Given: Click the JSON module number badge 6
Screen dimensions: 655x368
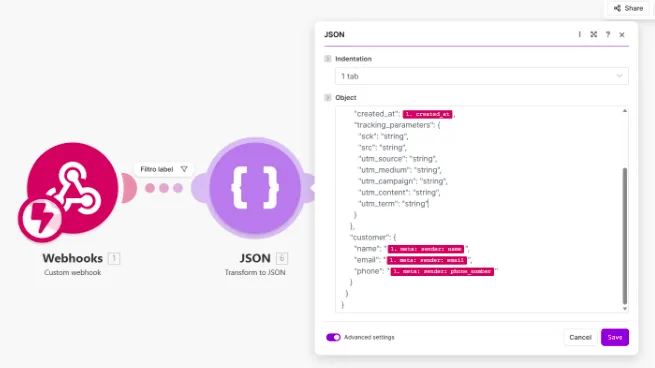Looking at the screenshot, I should pos(282,259).
